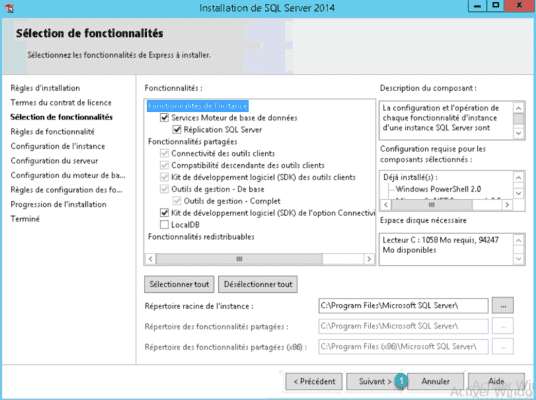The height and width of the screenshot is (400, 536).
Task: Click down arrow in disk space box
Action: [x=519, y=259]
